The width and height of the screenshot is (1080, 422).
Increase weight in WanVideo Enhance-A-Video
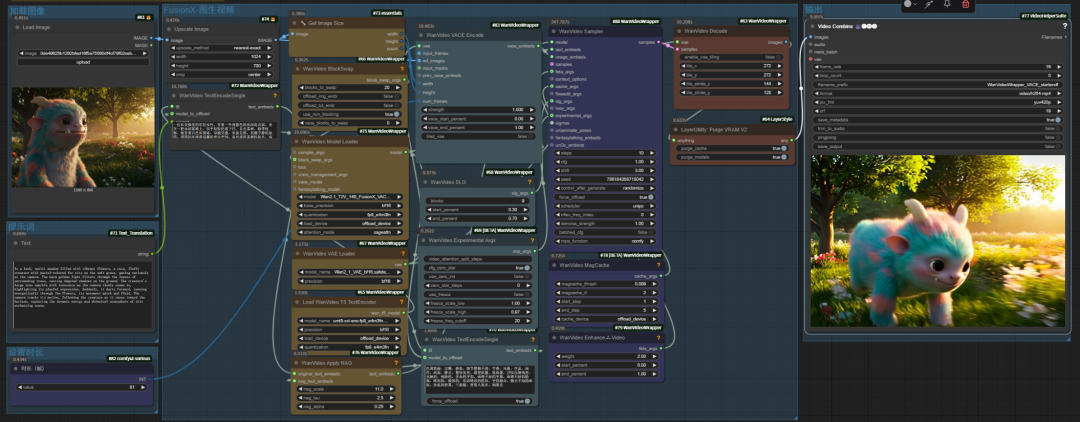(x=654, y=356)
